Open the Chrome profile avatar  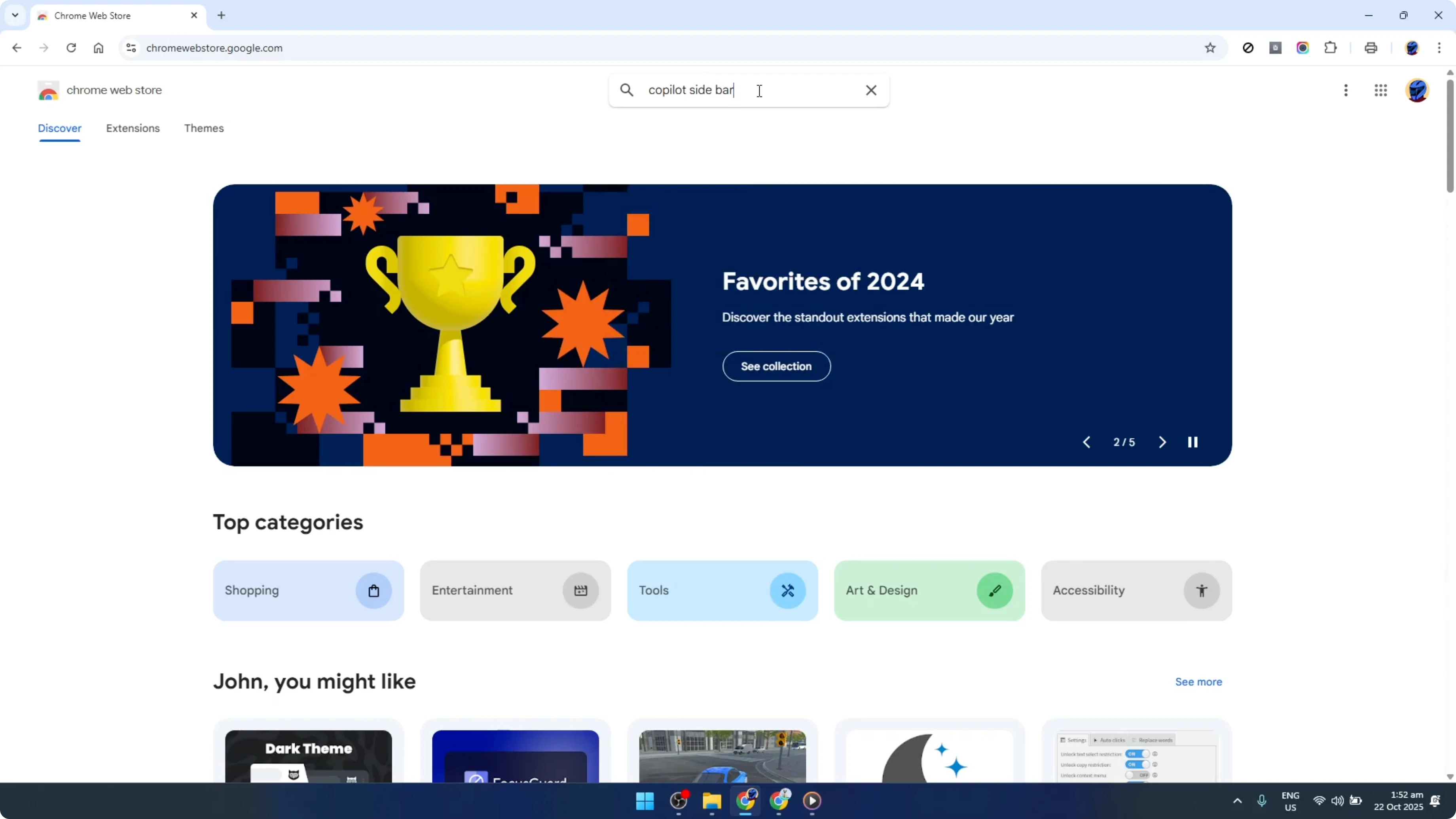pos(1418,91)
